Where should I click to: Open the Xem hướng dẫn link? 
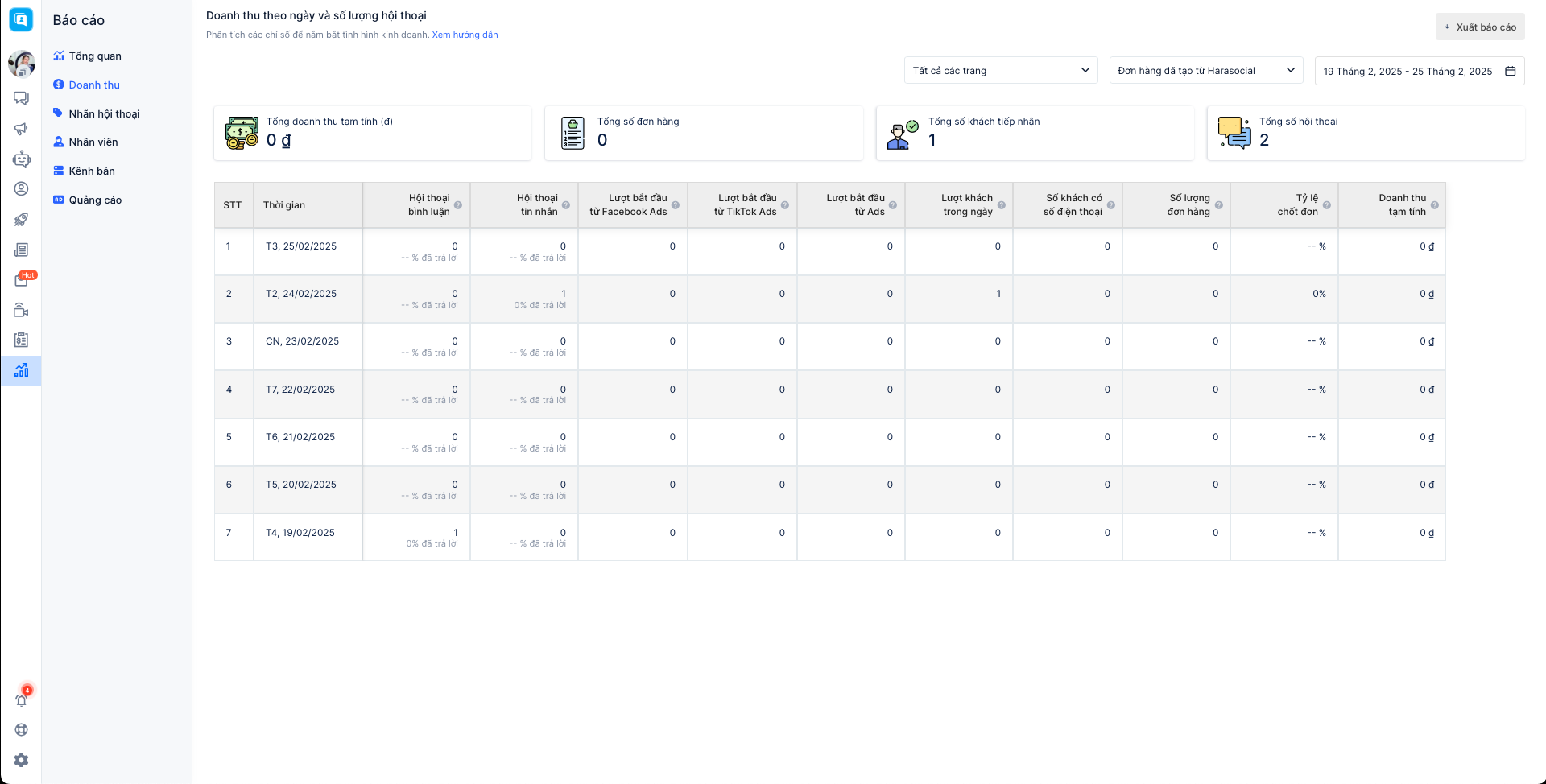(465, 35)
